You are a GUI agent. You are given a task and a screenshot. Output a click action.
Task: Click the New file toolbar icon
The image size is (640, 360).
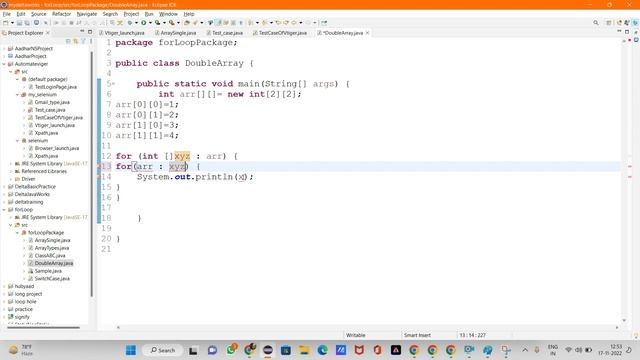[x=6, y=23]
